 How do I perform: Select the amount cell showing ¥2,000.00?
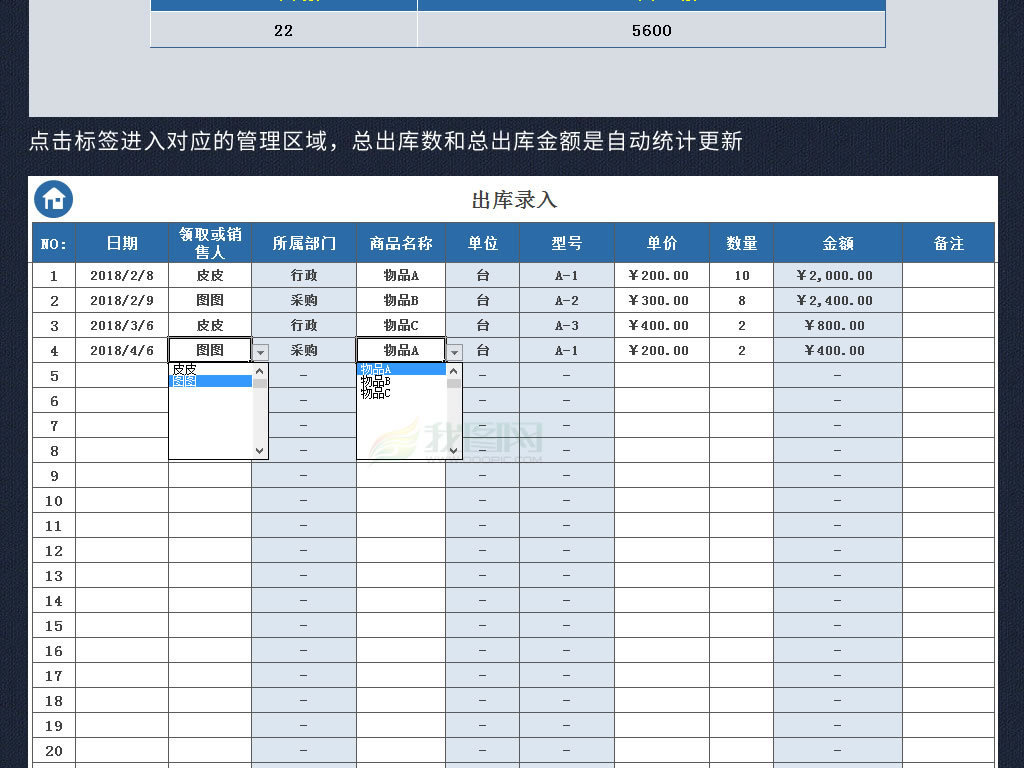point(836,275)
